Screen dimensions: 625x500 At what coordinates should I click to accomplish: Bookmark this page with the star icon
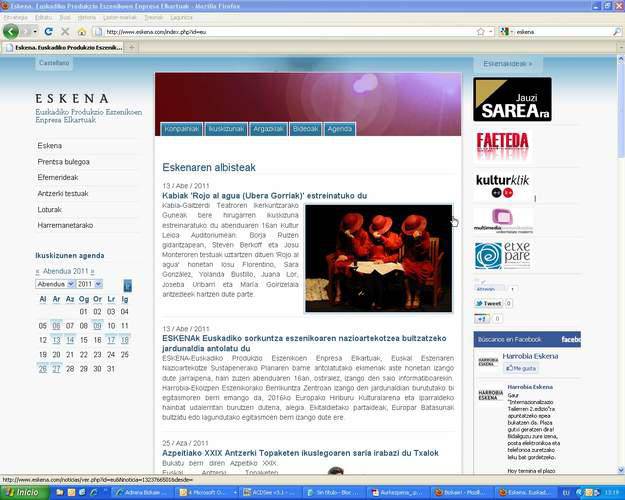481,31
